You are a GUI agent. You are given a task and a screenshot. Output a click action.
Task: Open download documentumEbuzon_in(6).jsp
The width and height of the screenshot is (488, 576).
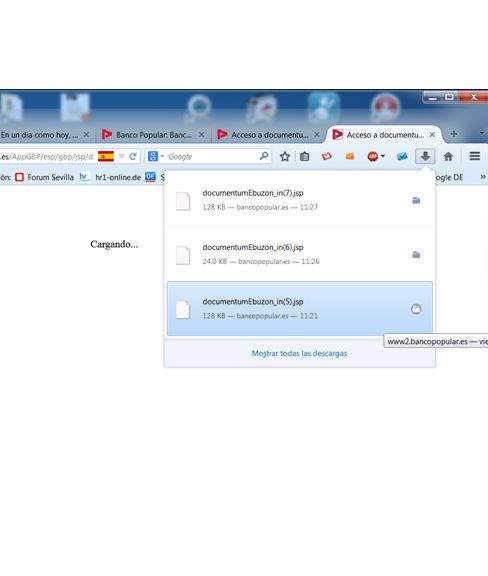pyautogui.click(x=299, y=254)
